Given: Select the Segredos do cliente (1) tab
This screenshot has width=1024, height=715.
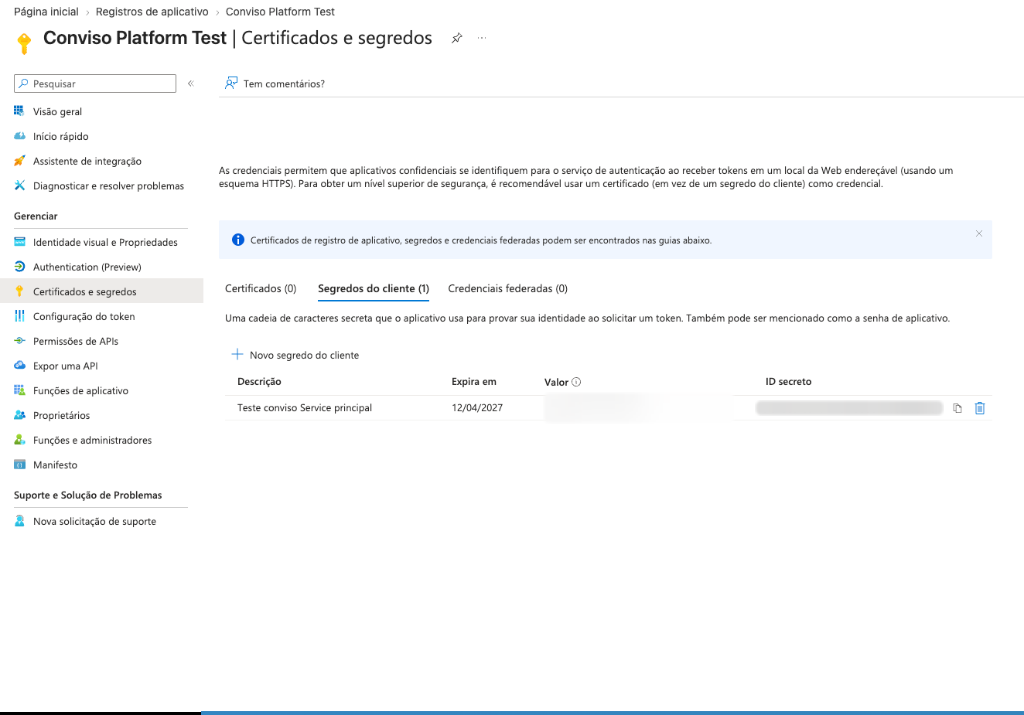Looking at the screenshot, I should tap(374, 289).
